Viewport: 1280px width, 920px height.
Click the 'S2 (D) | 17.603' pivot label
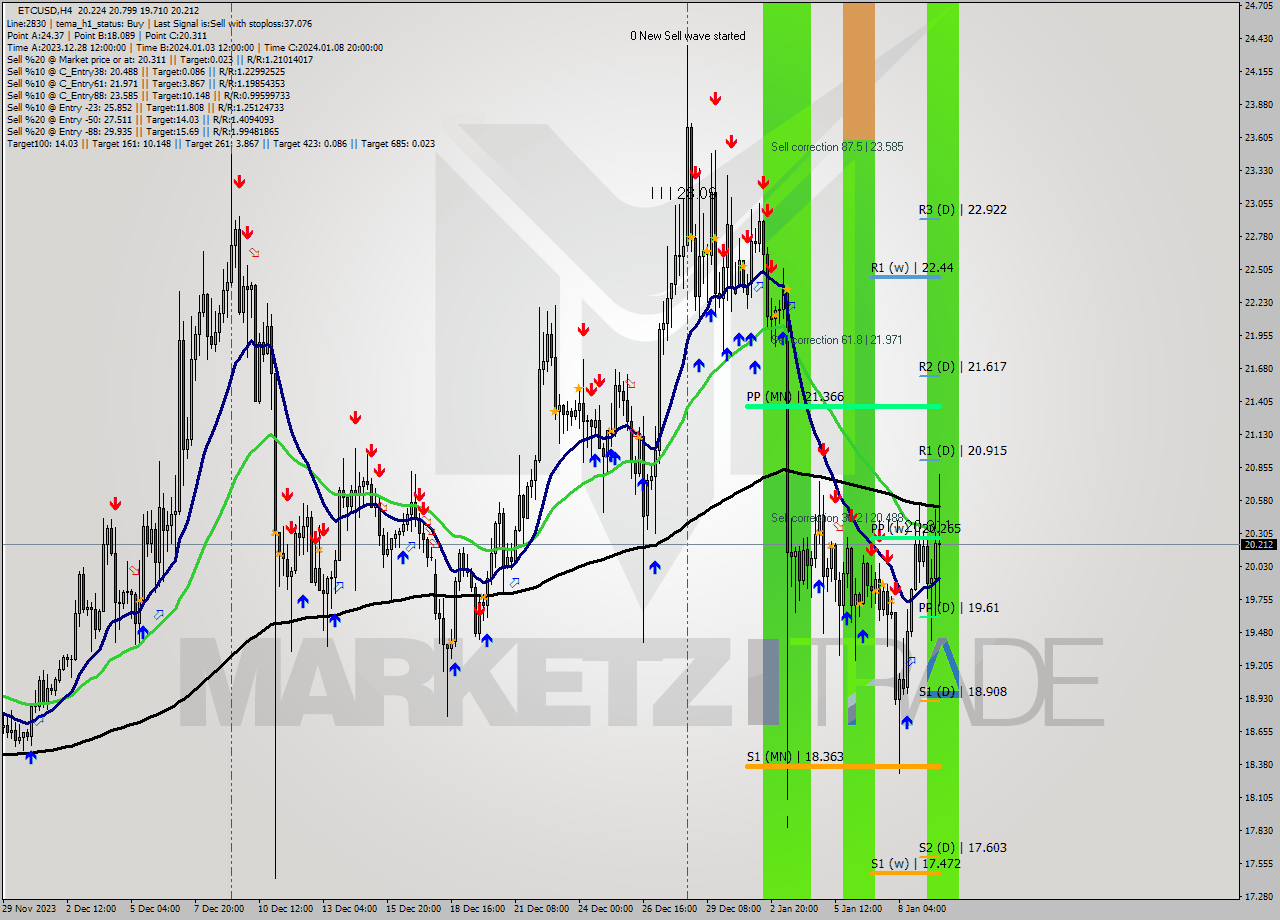click(963, 848)
